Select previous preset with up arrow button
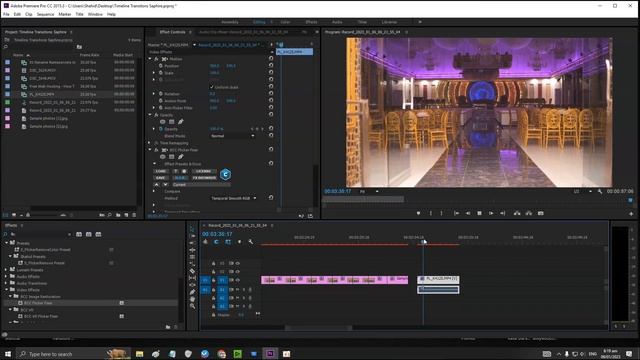The height and width of the screenshot is (360, 640). tap(156, 185)
